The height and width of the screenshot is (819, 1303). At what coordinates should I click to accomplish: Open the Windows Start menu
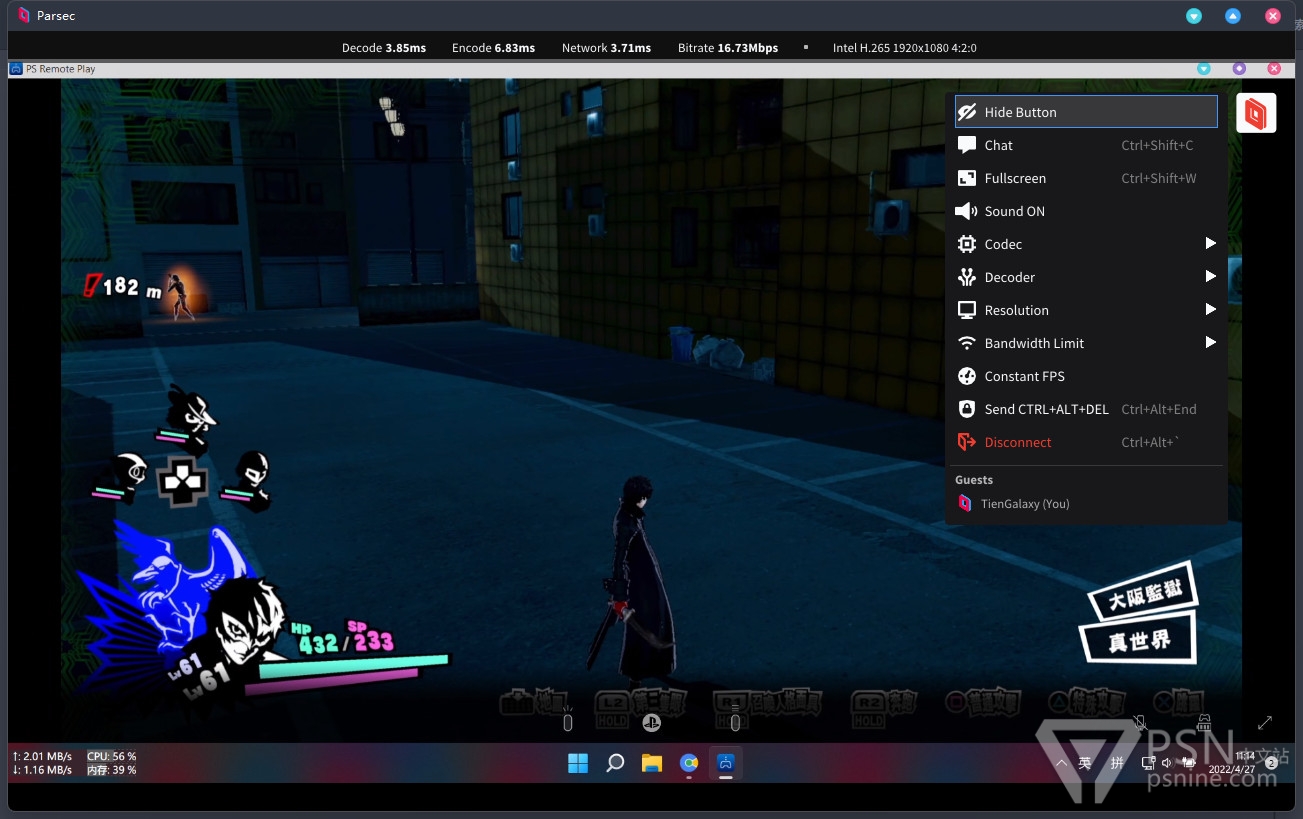point(578,763)
